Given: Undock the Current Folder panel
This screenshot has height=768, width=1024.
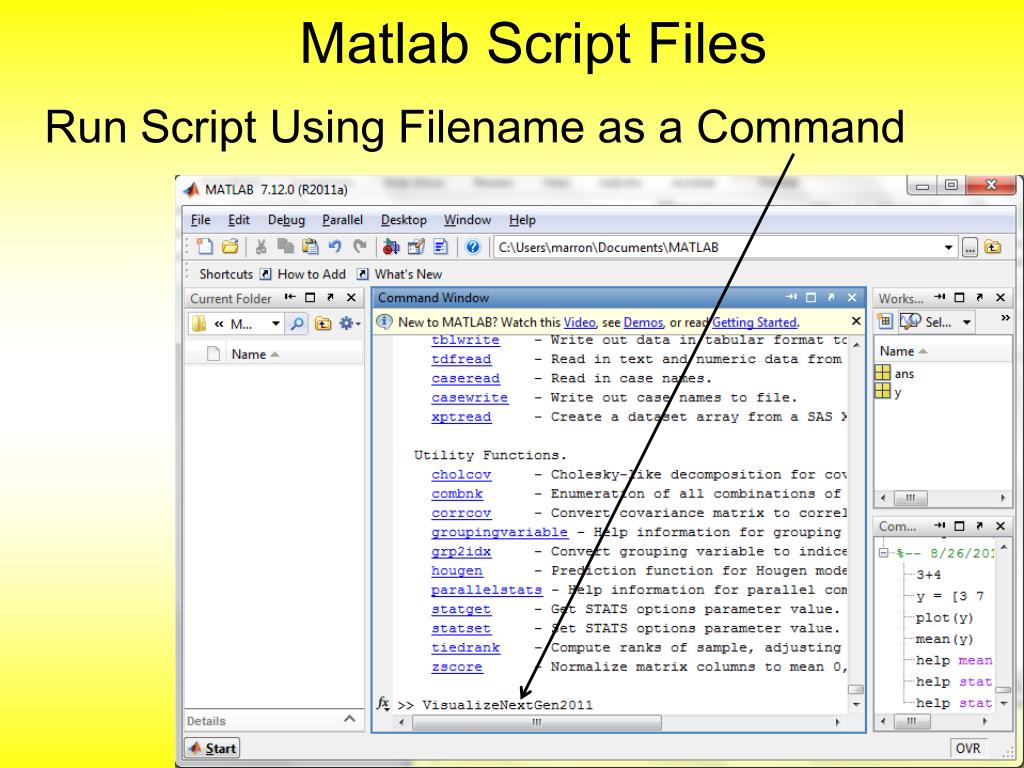Looking at the screenshot, I should (330, 298).
